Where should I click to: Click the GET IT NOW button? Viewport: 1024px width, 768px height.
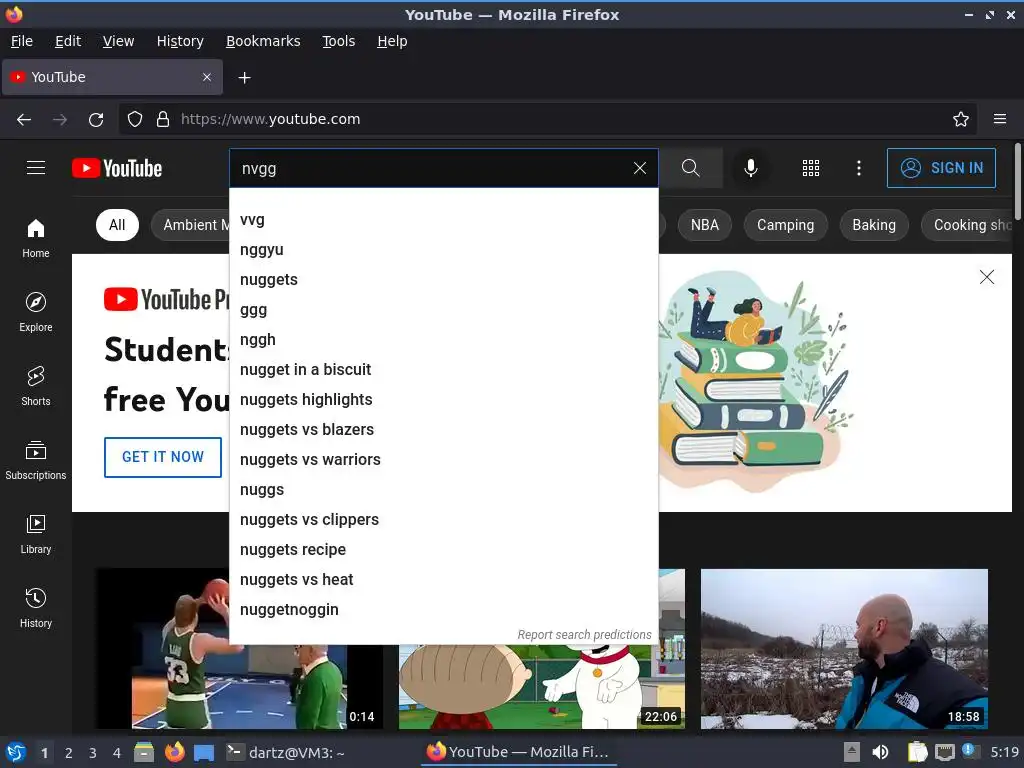coord(163,457)
